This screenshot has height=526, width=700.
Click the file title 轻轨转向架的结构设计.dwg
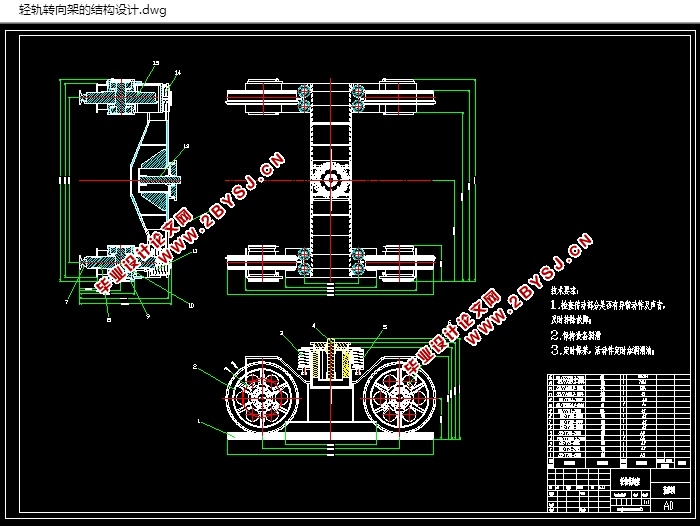(x=93, y=10)
